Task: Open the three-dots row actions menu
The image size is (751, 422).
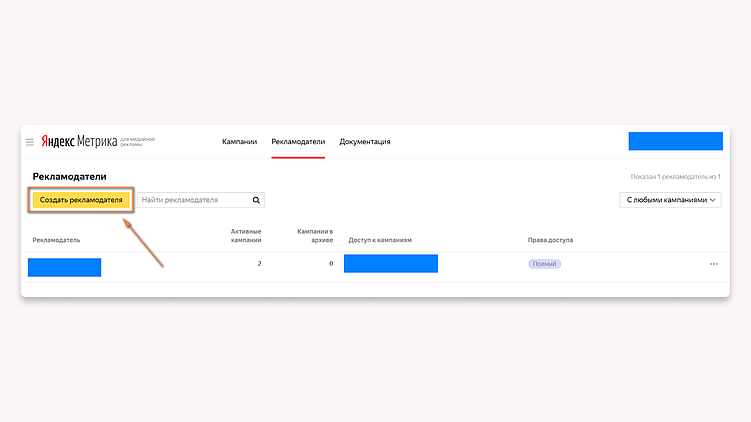Action: pos(714,264)
